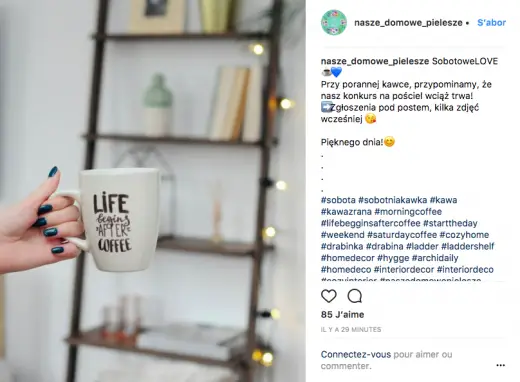Open nasze_domowe_pielesze profile picture

334,22
